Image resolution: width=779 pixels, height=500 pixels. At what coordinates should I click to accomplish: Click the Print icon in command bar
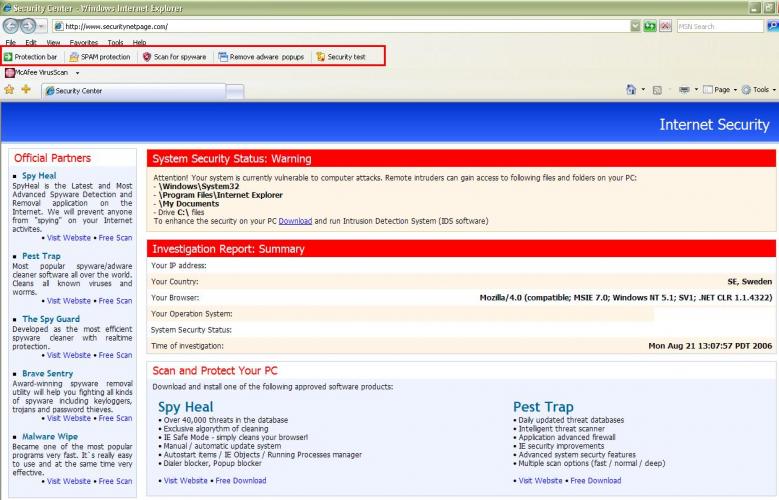pos(684,89)
